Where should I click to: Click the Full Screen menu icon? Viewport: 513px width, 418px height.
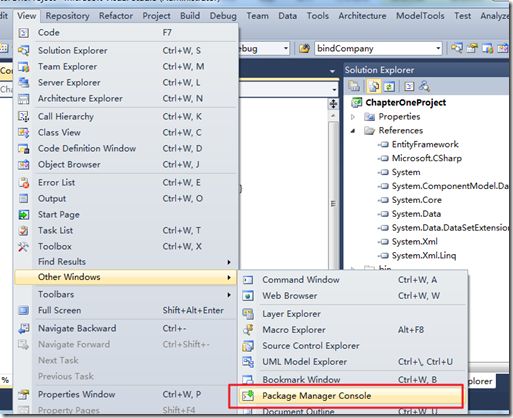tap(23, 310)
